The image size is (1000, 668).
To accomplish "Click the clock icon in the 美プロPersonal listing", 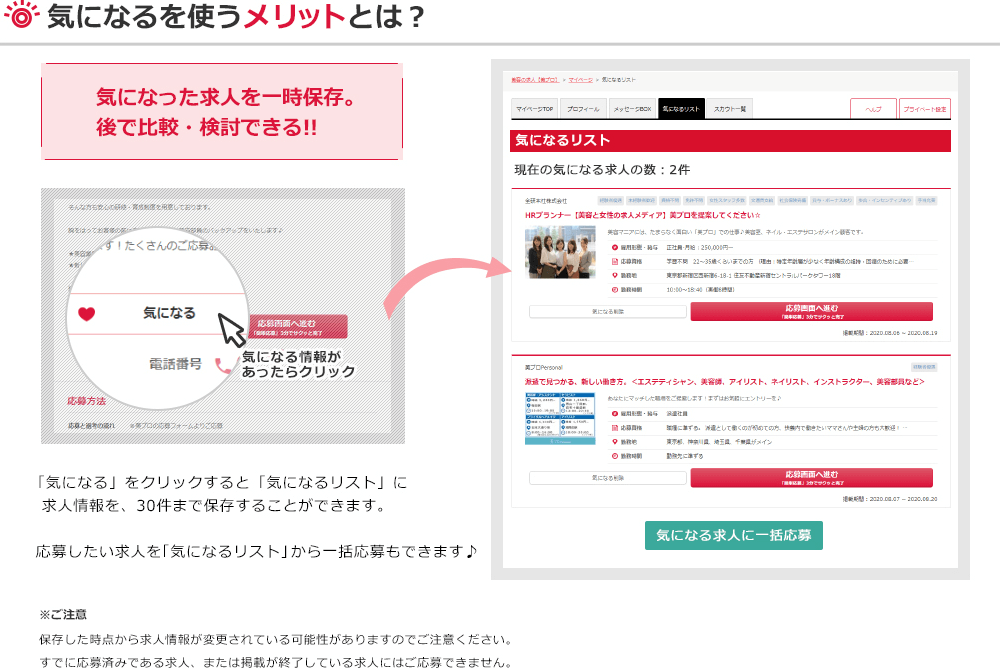I will tap(615, 455).
